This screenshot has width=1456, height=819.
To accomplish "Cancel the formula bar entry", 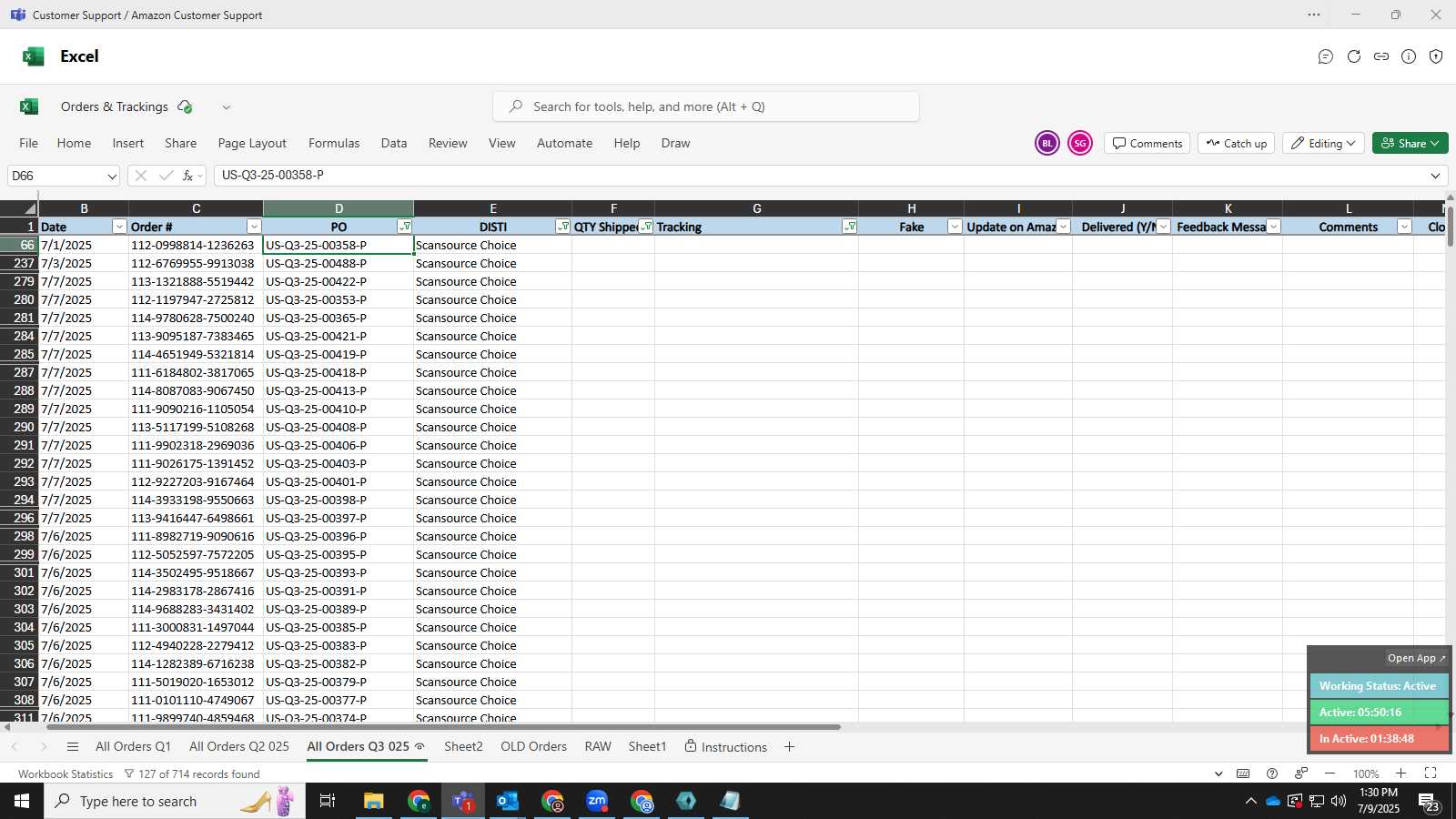I will click(140, 176).
